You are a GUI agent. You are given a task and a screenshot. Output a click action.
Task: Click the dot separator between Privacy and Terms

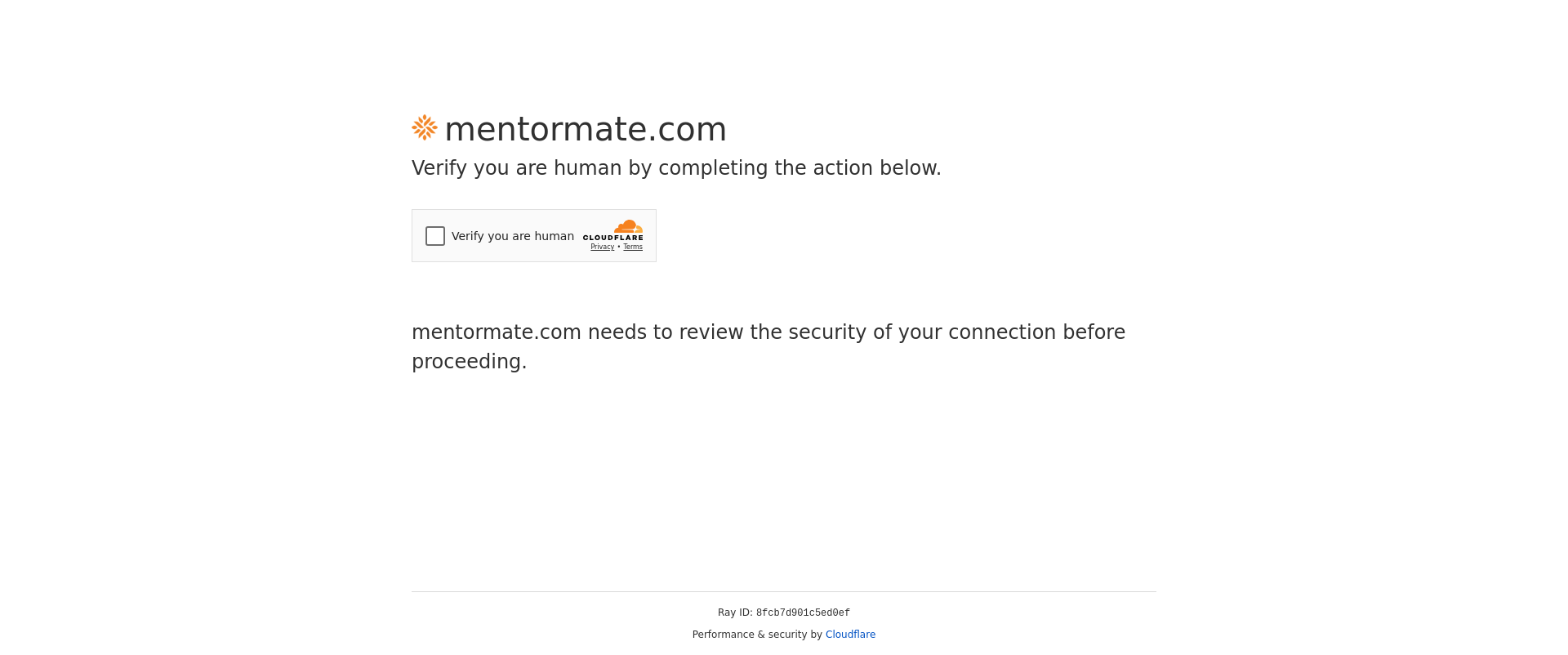coord(619,247)
